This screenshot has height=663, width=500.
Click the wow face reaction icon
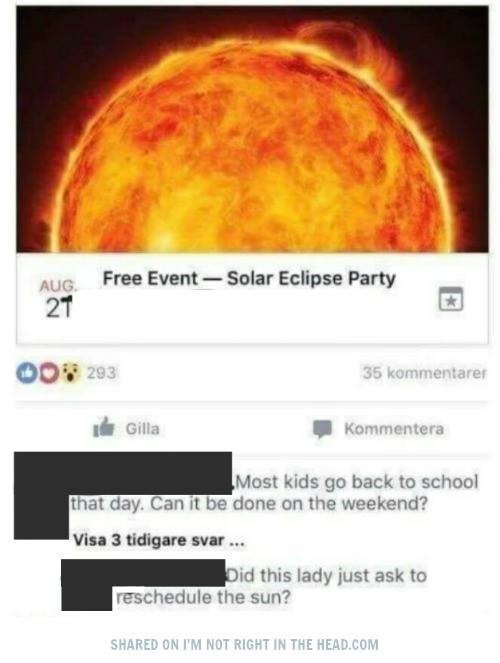click(x=71, y=373)
